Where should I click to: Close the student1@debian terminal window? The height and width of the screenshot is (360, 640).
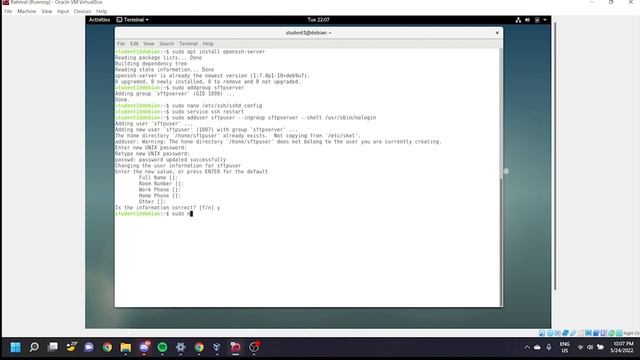coord(497,33)
